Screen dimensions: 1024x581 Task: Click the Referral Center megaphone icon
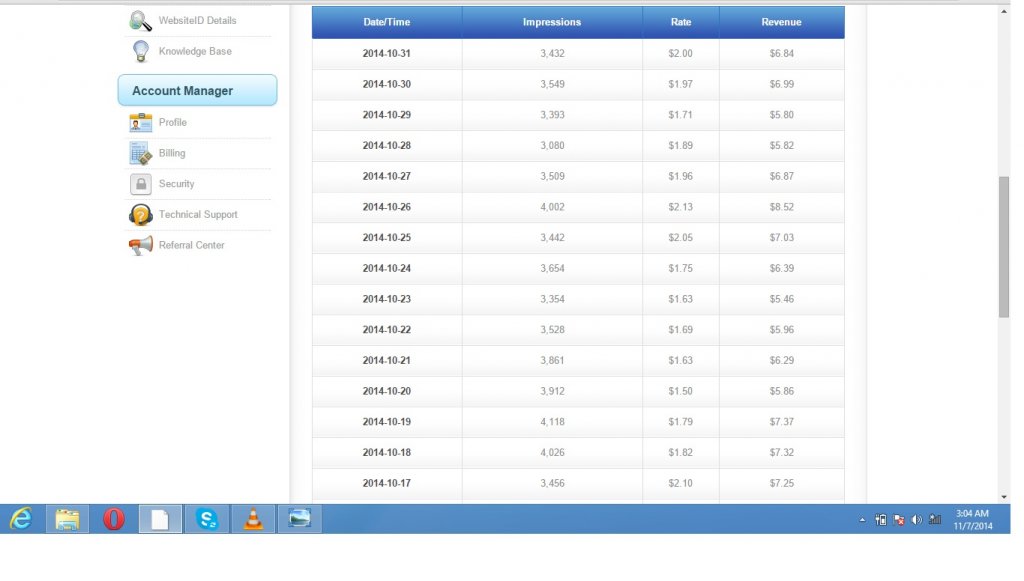(x=140, y=245)
